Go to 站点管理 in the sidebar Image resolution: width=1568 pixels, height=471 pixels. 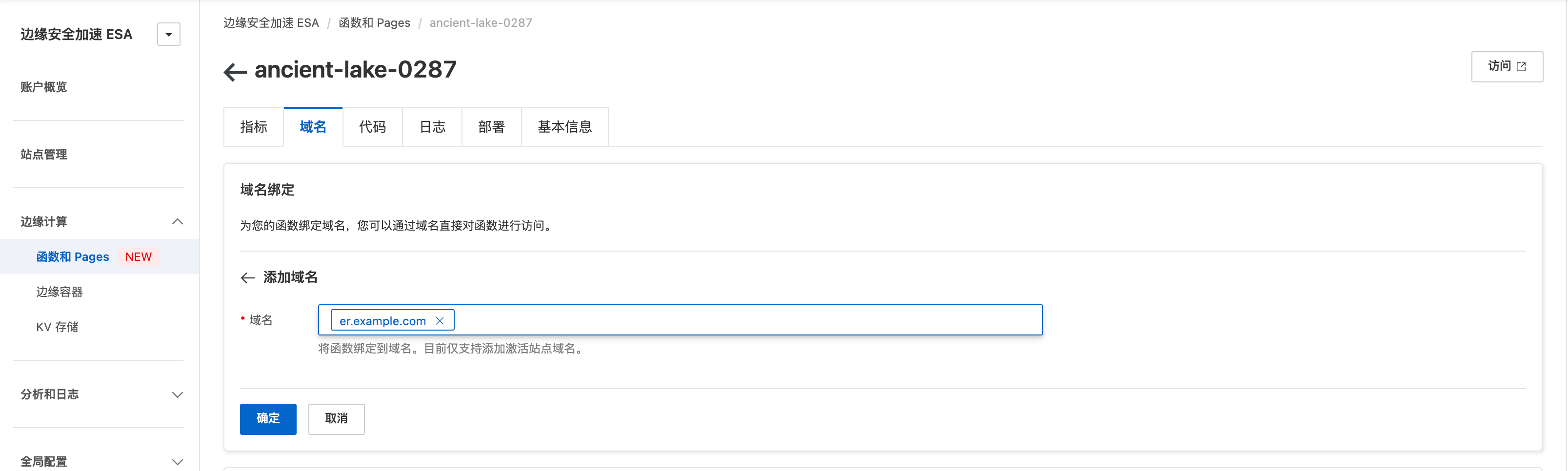(44, 155)
